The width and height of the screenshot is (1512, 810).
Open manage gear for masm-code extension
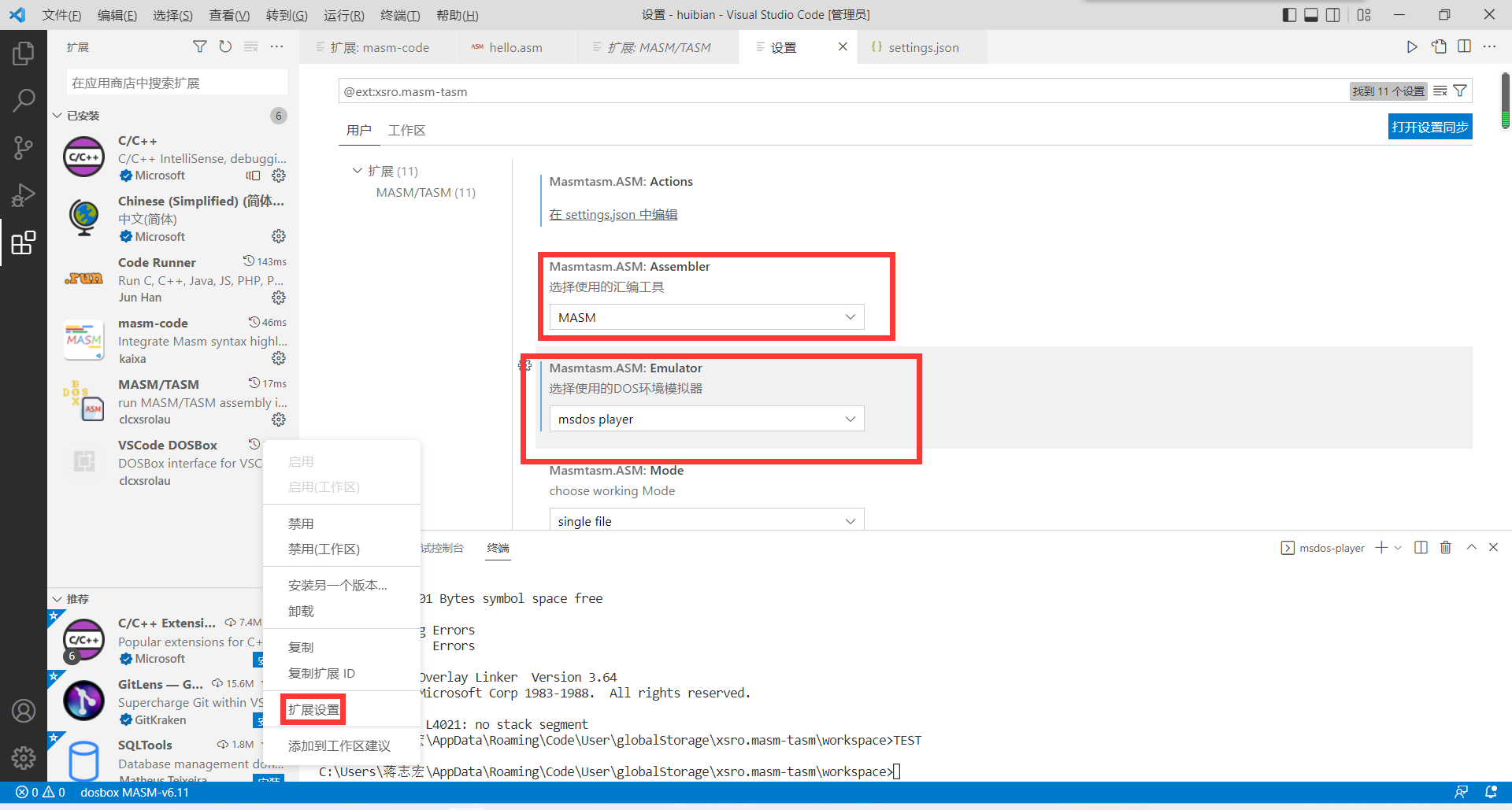click(x=279, y=358)
